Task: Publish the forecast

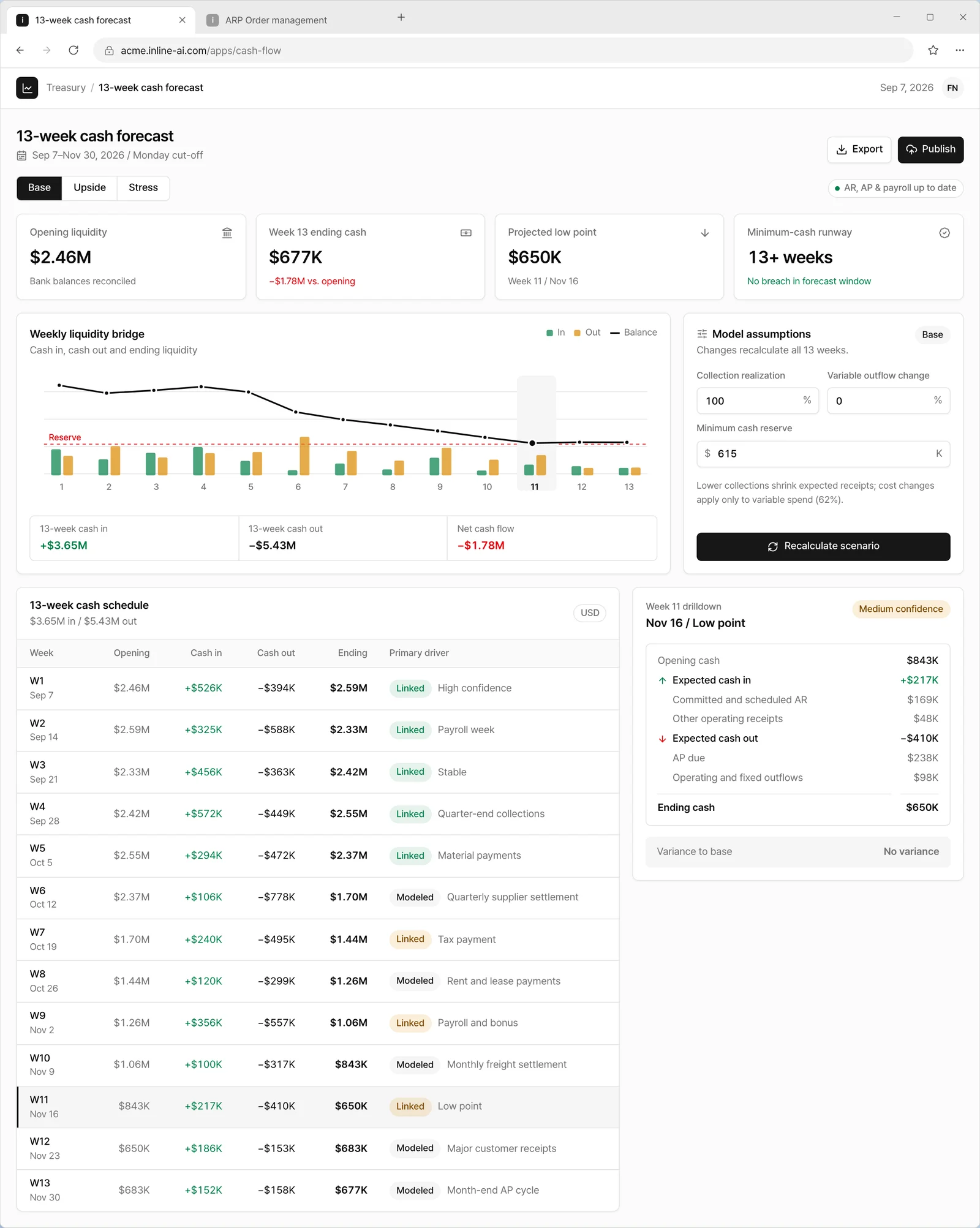Action: tap(930, 149)
